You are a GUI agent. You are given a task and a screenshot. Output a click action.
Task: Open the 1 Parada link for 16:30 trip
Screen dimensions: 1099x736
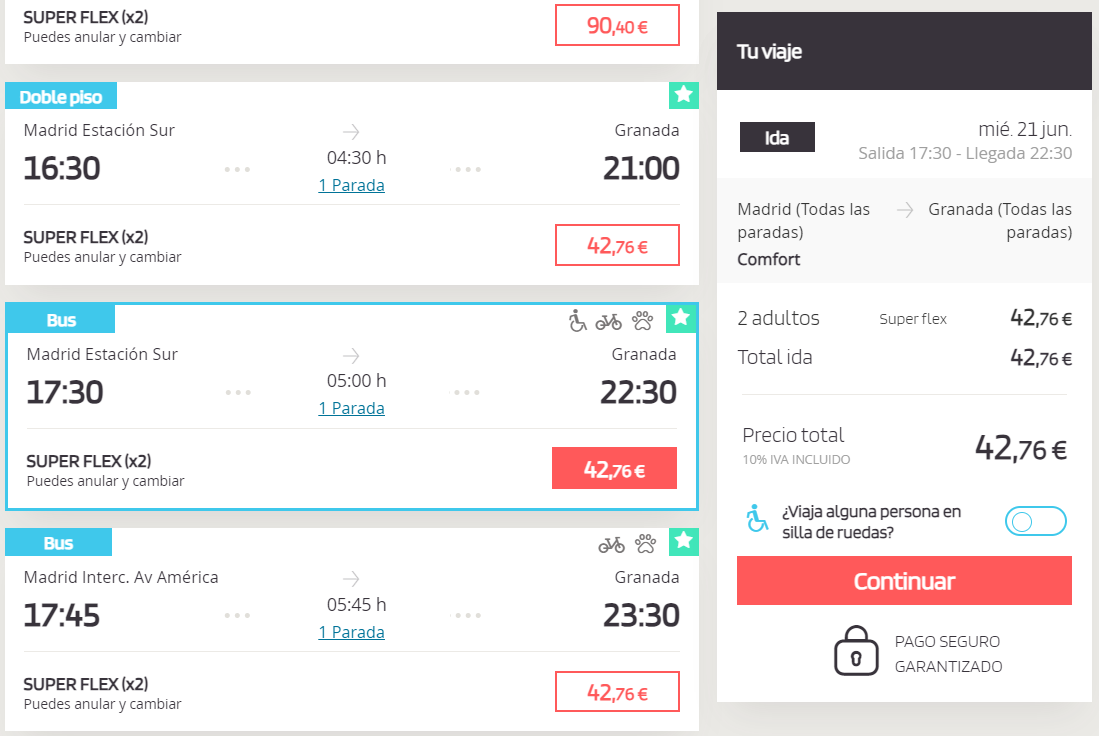point(351,185)
